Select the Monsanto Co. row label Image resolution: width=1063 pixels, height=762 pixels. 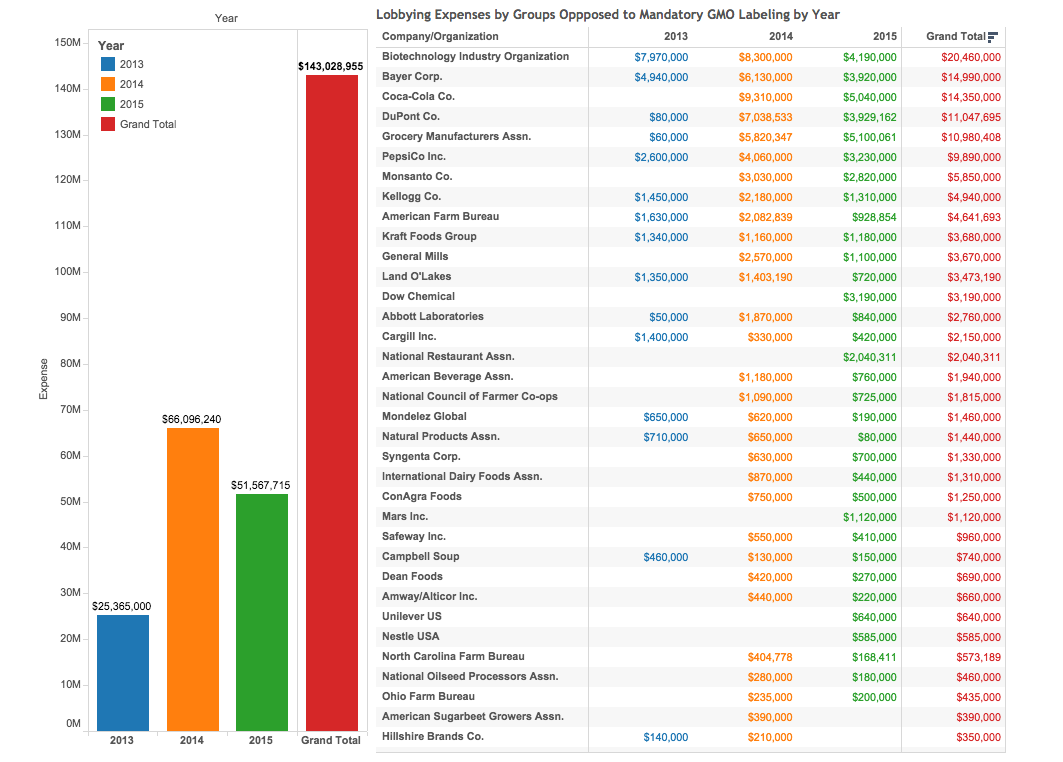417,177
